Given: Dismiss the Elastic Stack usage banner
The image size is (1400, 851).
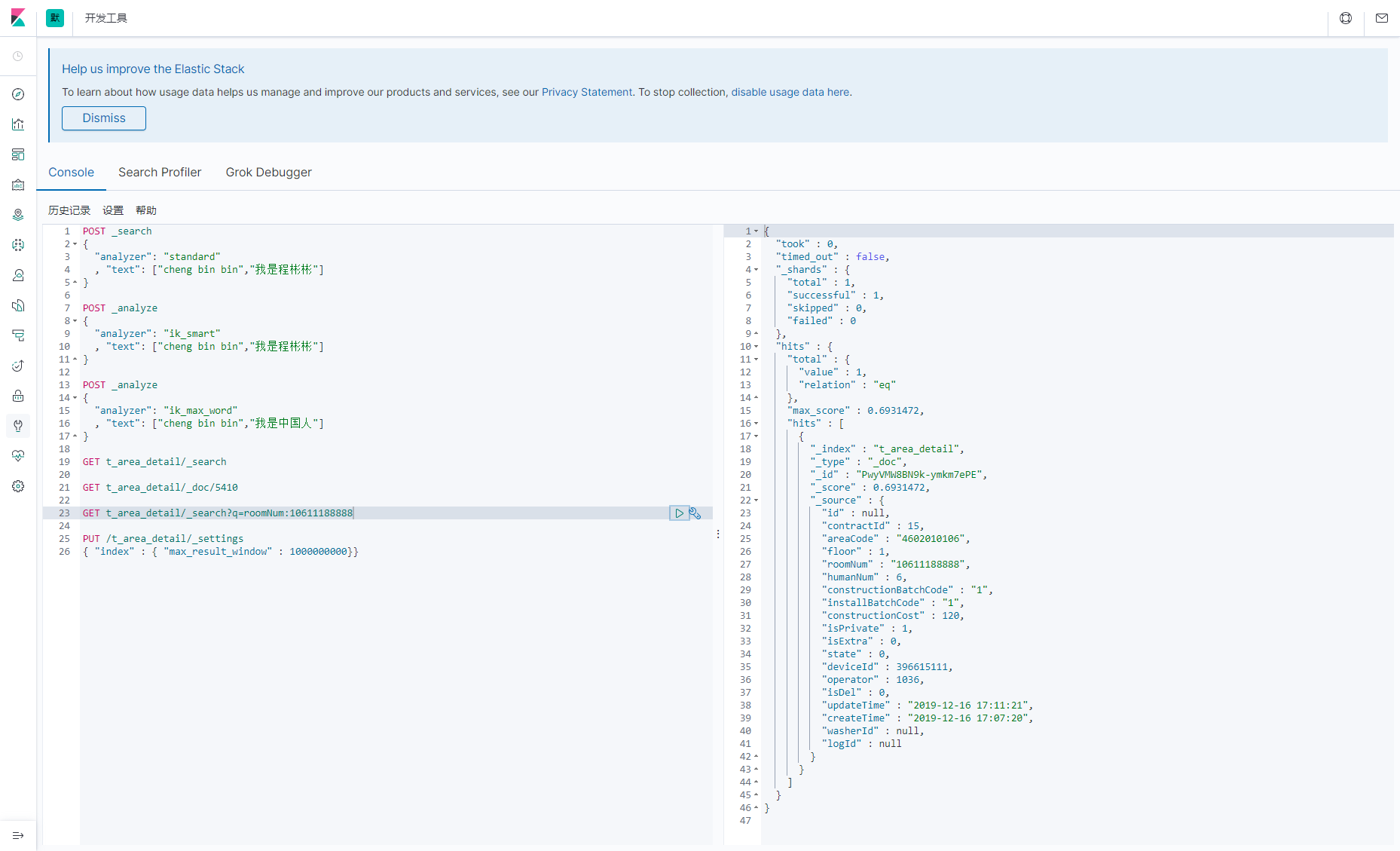Looking at the screenshot, I should tap(104, 118).
